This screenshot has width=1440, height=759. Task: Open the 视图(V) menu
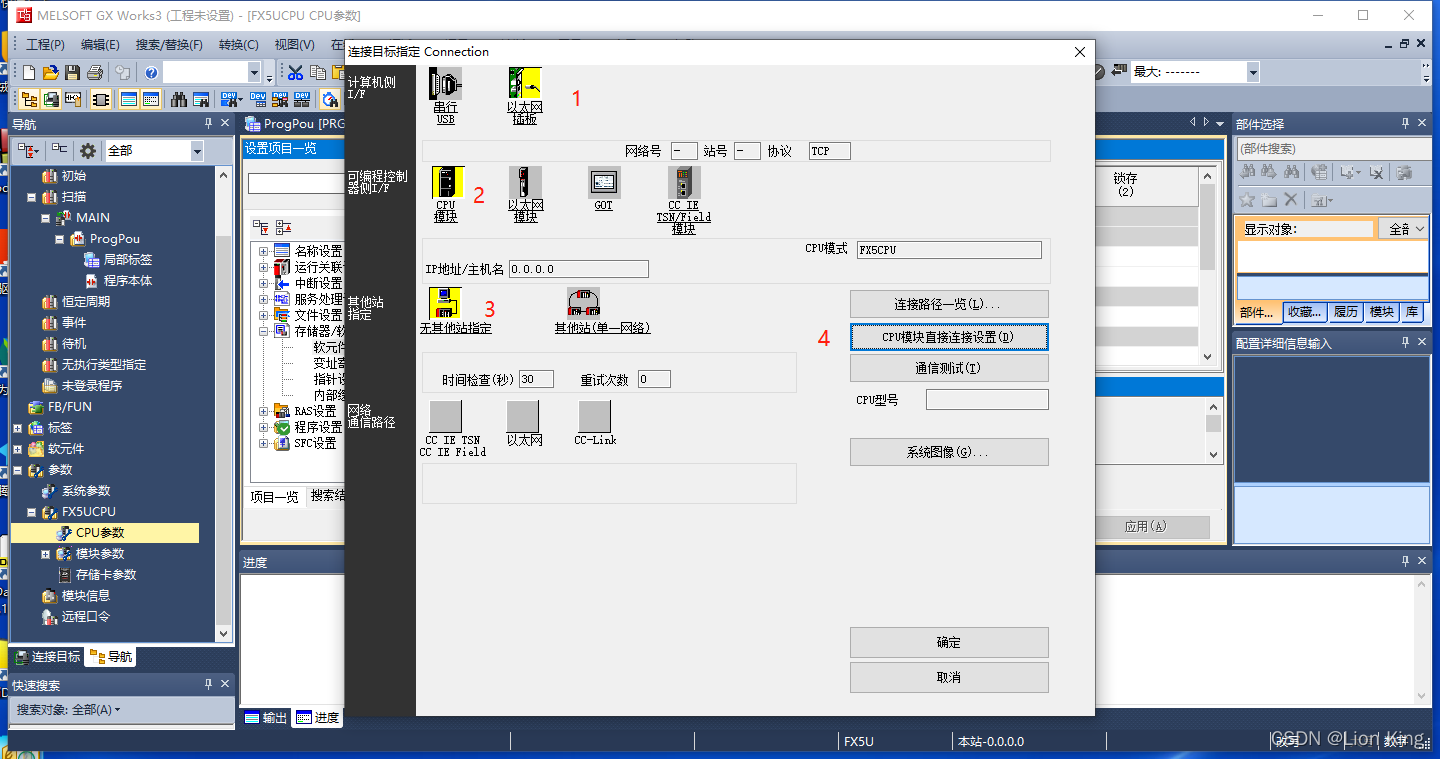point(294,45)
